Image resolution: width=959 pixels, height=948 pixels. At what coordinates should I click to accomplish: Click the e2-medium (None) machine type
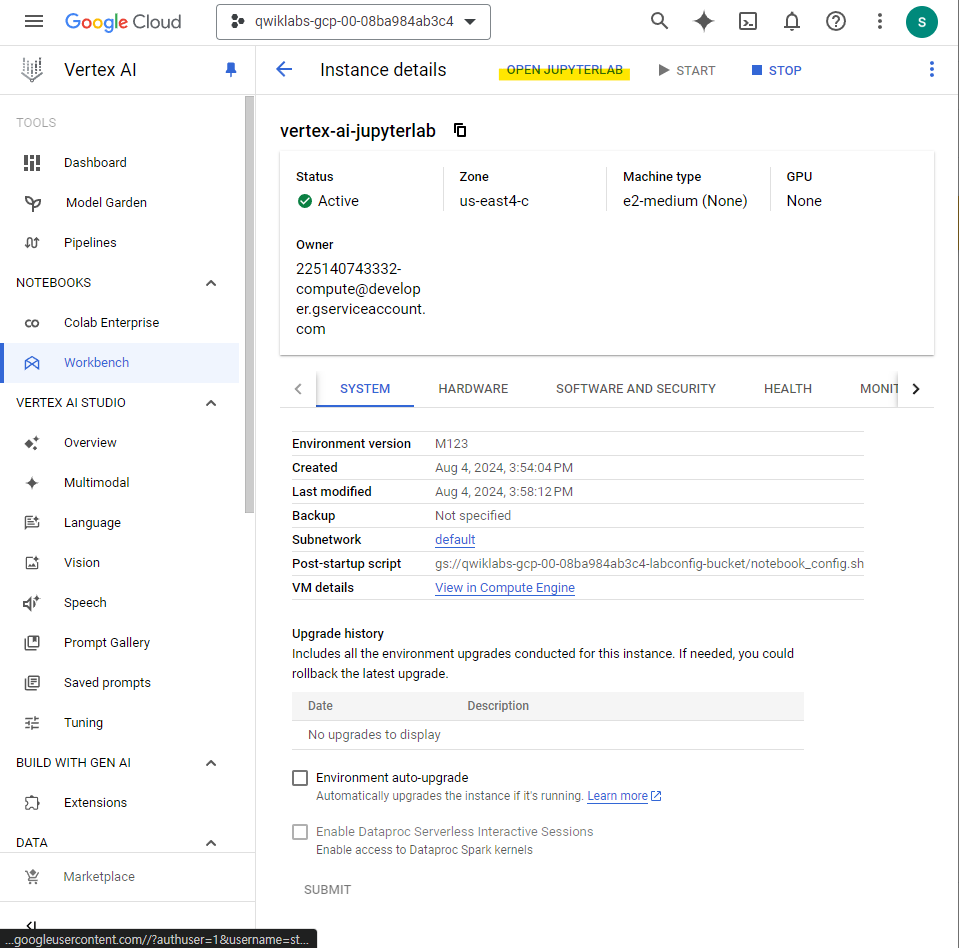click(x=685, y=201)
